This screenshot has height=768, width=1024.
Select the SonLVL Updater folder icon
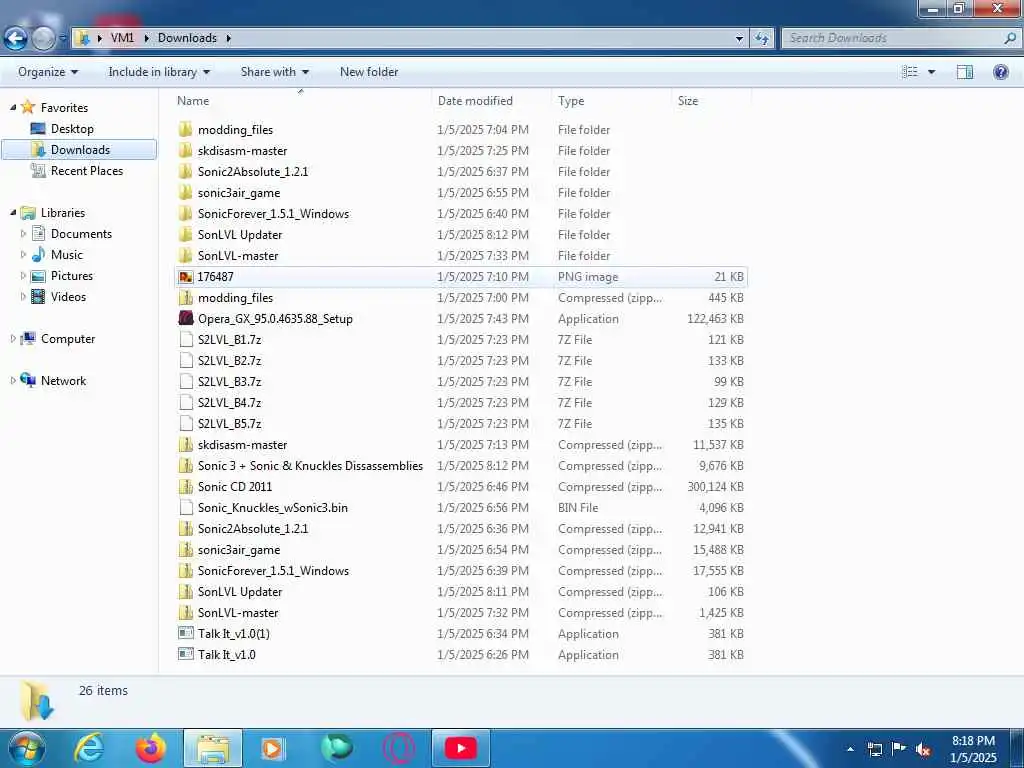pos(186,234)
